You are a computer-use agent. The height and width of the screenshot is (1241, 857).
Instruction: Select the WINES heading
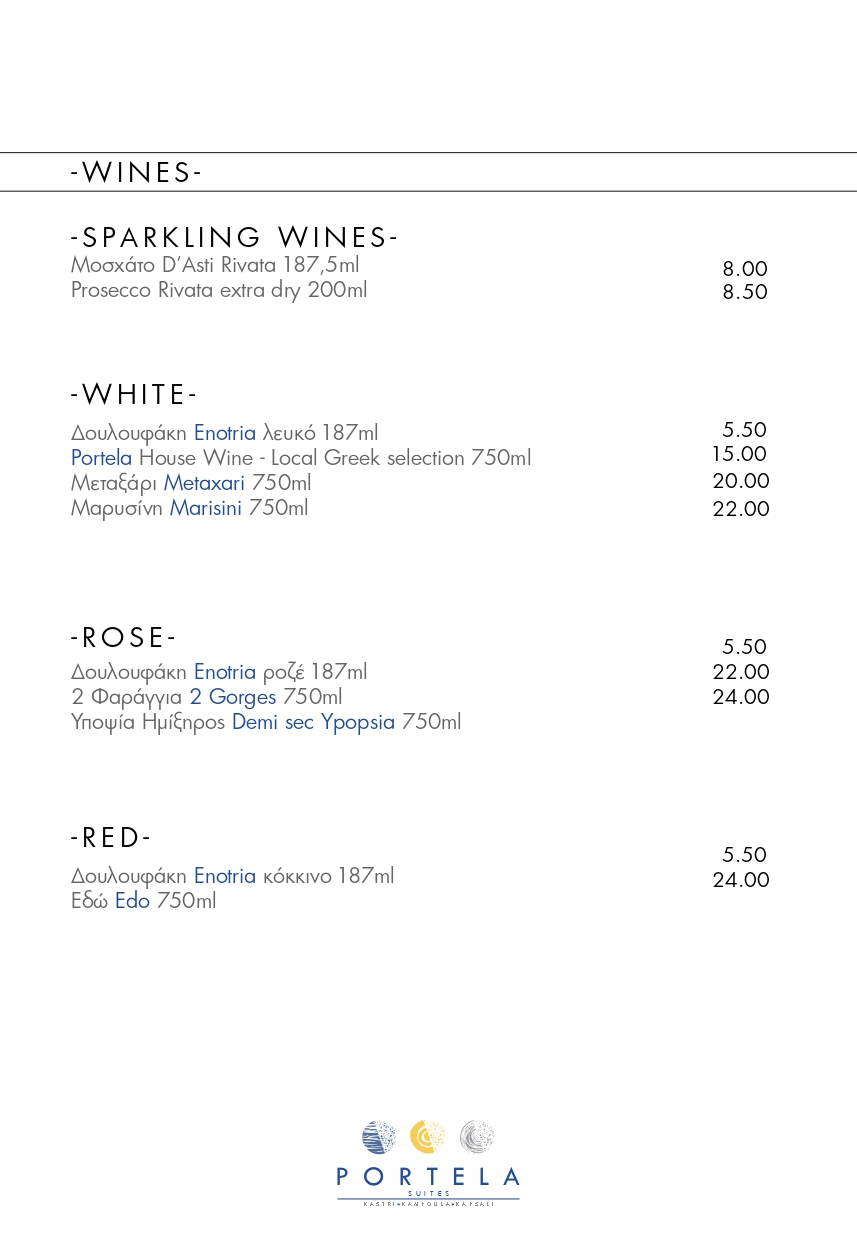pyautogui.click(x=136, y=172)
